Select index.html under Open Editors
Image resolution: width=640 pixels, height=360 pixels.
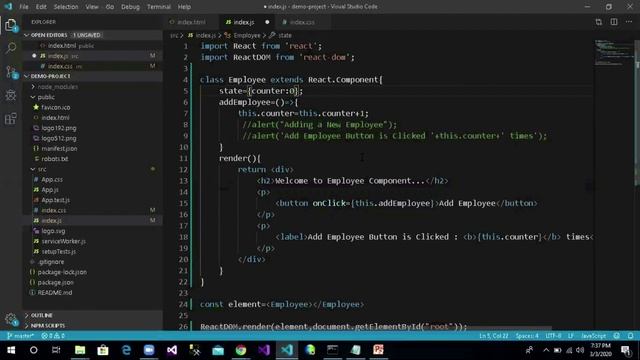(71, 46)
